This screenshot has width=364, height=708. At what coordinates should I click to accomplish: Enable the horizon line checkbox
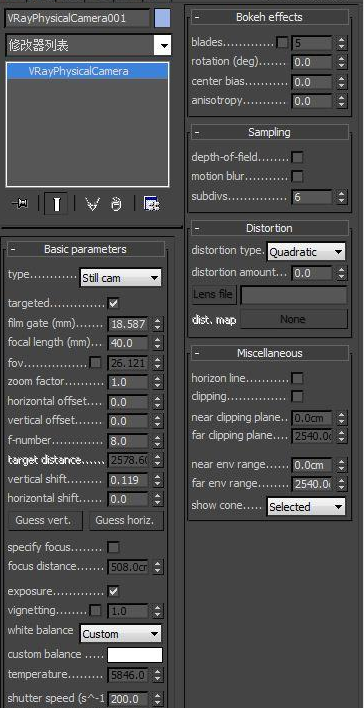pos(297,378)
